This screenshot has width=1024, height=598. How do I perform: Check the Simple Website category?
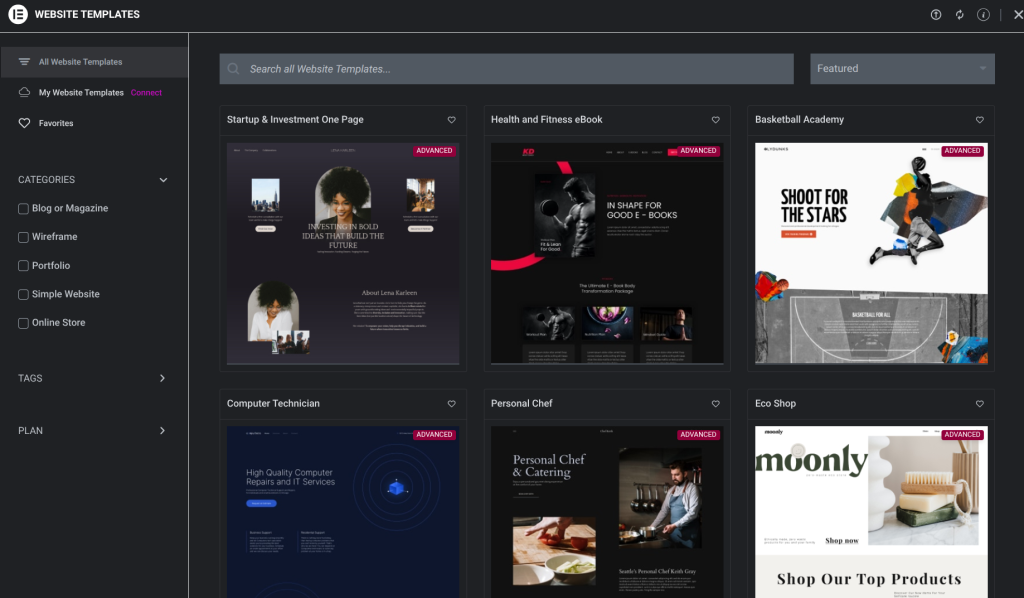click(x=24, y=294)
